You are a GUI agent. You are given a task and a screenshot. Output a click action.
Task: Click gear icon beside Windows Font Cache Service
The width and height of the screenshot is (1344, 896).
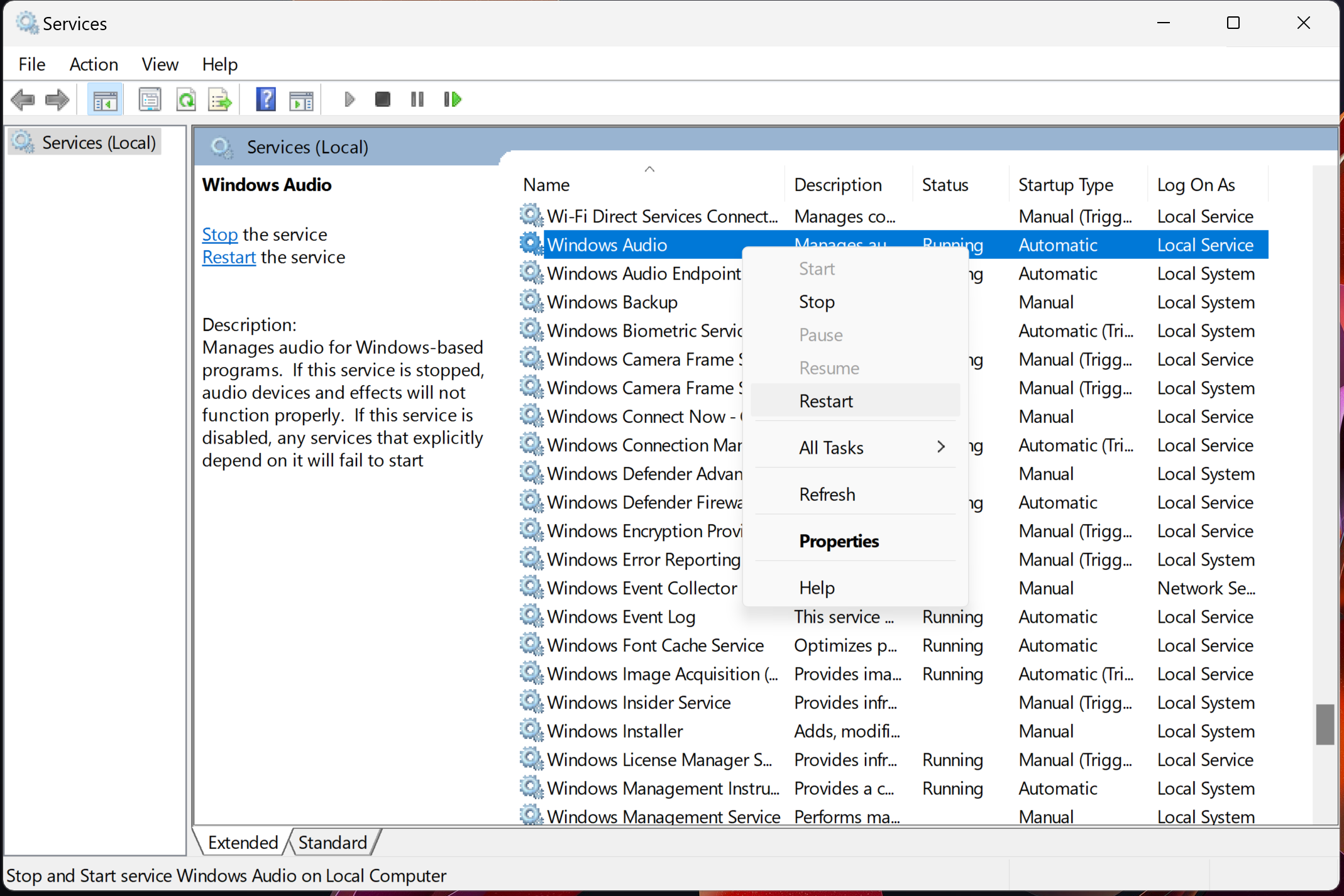[532, 645]
